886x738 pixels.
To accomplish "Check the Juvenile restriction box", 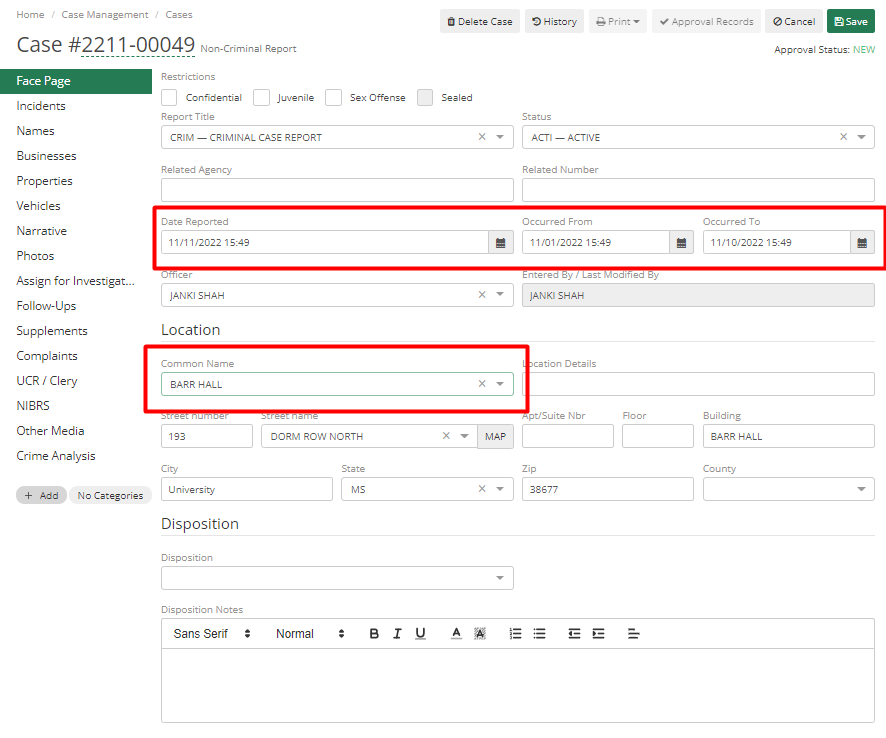I will 261,97.
